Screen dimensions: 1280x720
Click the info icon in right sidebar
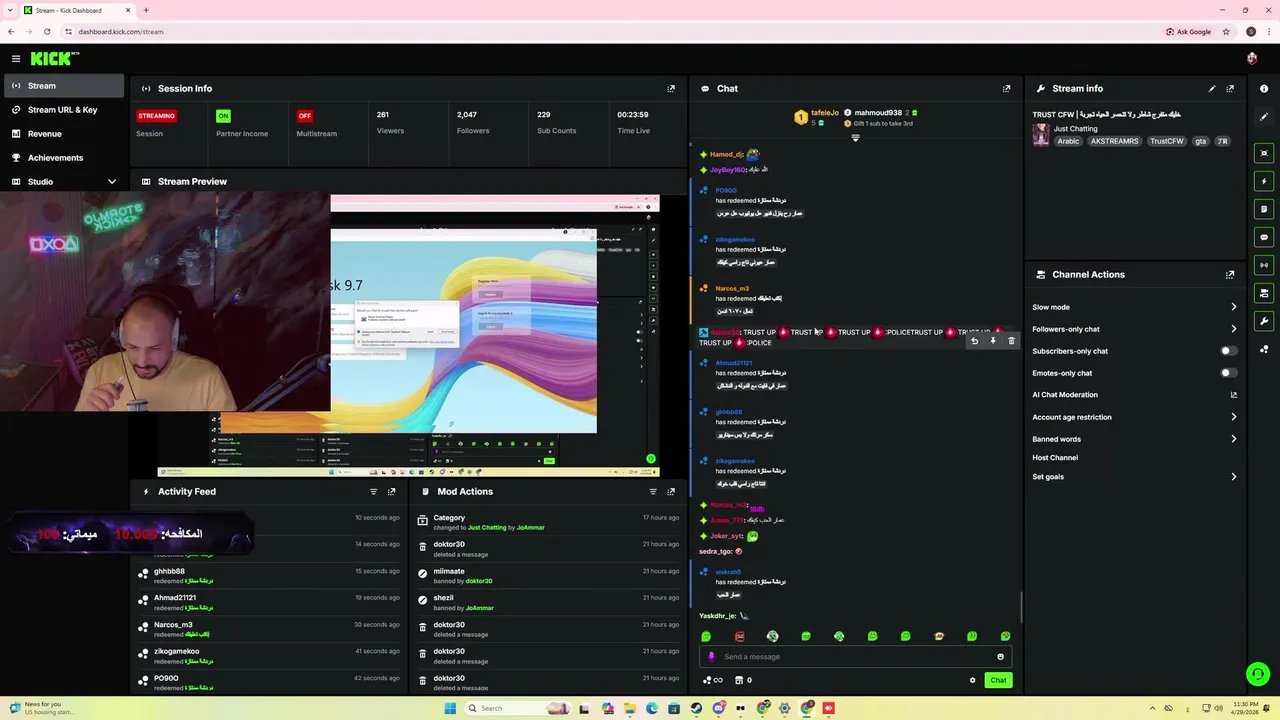tap(1264, 89)
